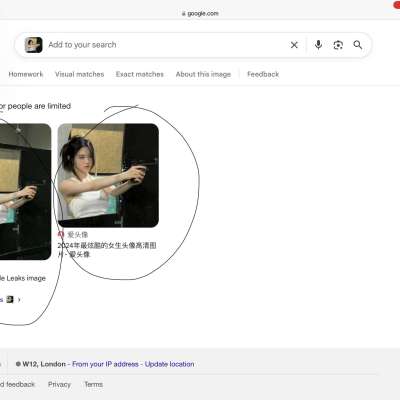Run search with the magnifying glass icon
Image resolution: width=400 pixels, height=400 pixels.
click(x=358, y=45)
